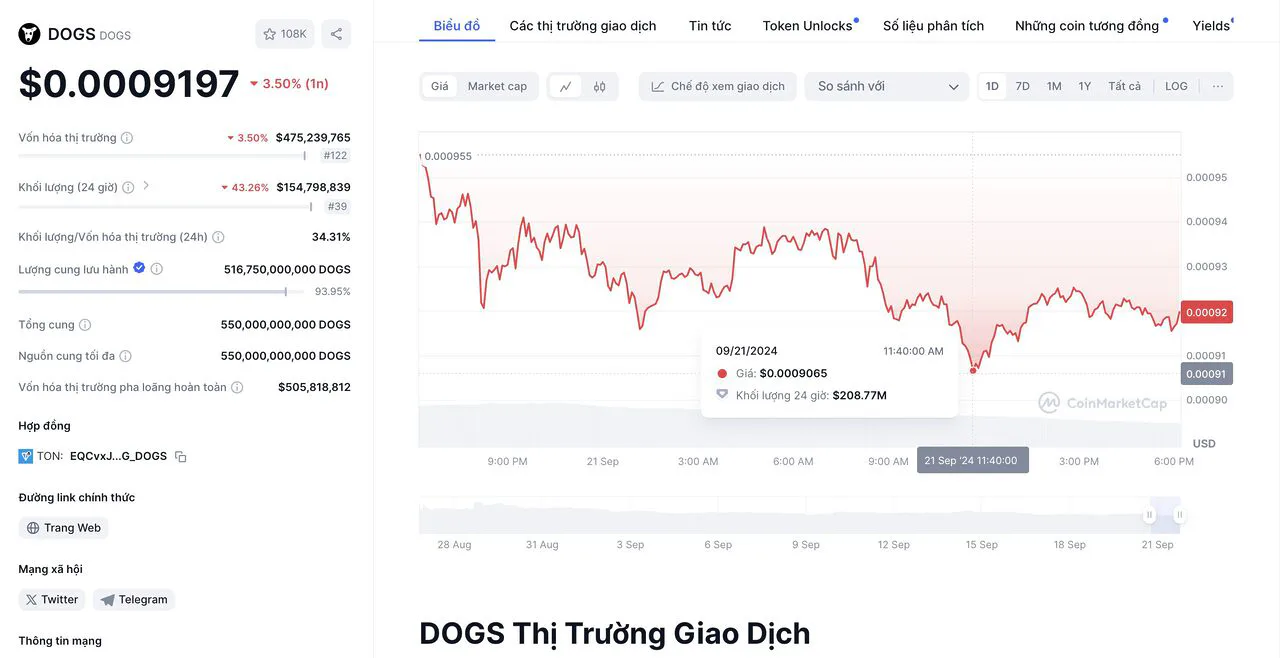Add DOGS to watchlist via star button
Image resolution: width=1280 pixels, height=658 pixels.
[x=285, y=34]
